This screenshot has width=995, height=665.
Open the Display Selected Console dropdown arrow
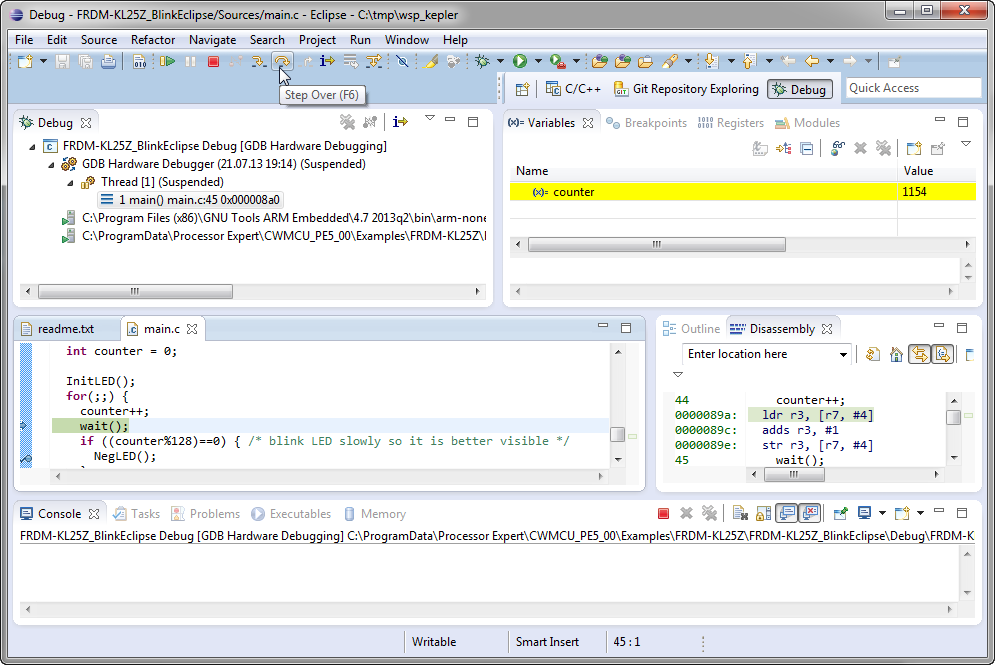(x=882, y=513)
